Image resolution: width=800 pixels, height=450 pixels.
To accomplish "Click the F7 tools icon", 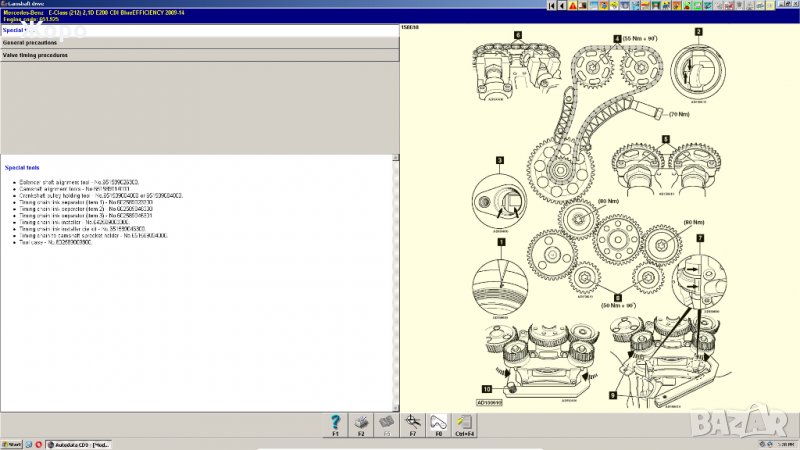I will 411,422.
